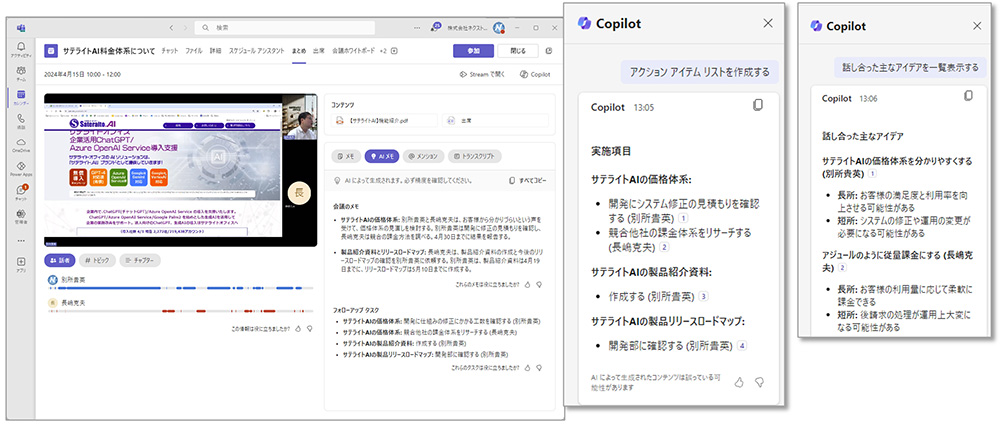
Task: Open Power Apps in the Teams sidebar
Action: pyautogui.click(x=22, y=168)
